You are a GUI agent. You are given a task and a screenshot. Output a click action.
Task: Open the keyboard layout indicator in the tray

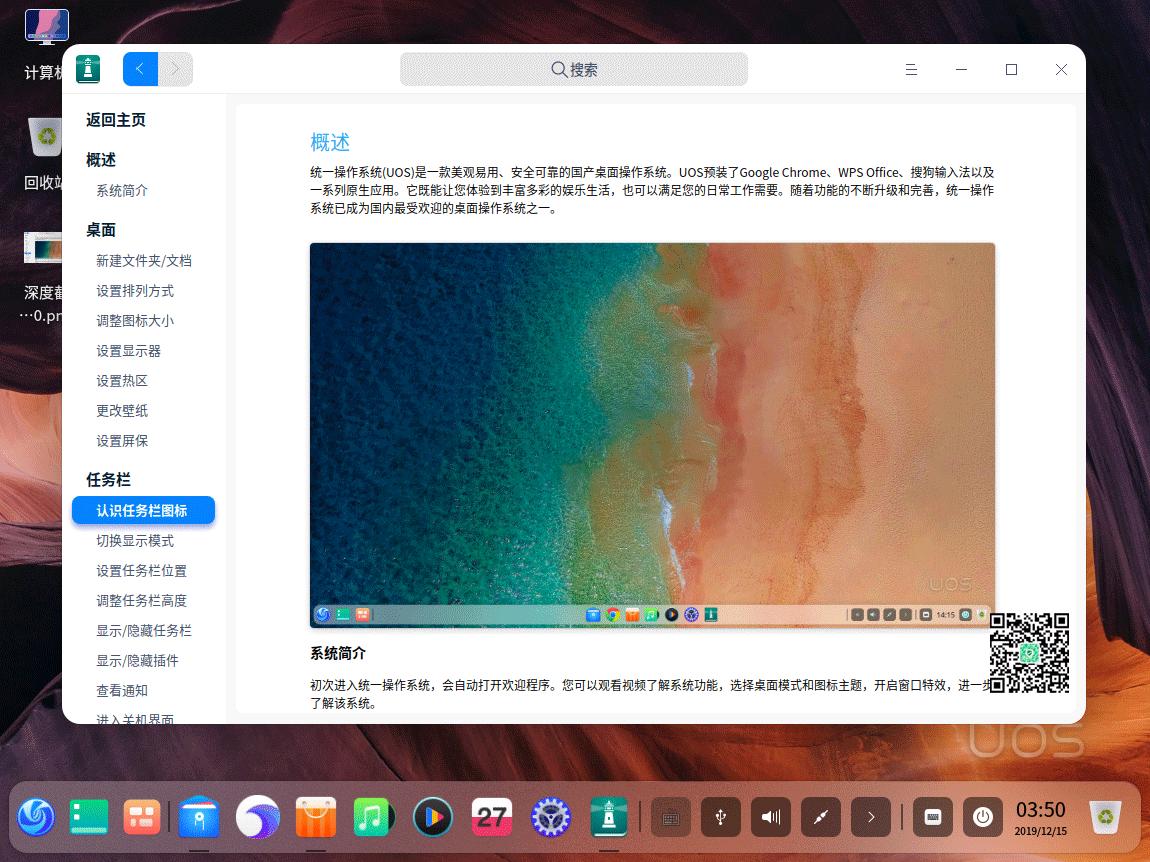click(x=670, y=817)
